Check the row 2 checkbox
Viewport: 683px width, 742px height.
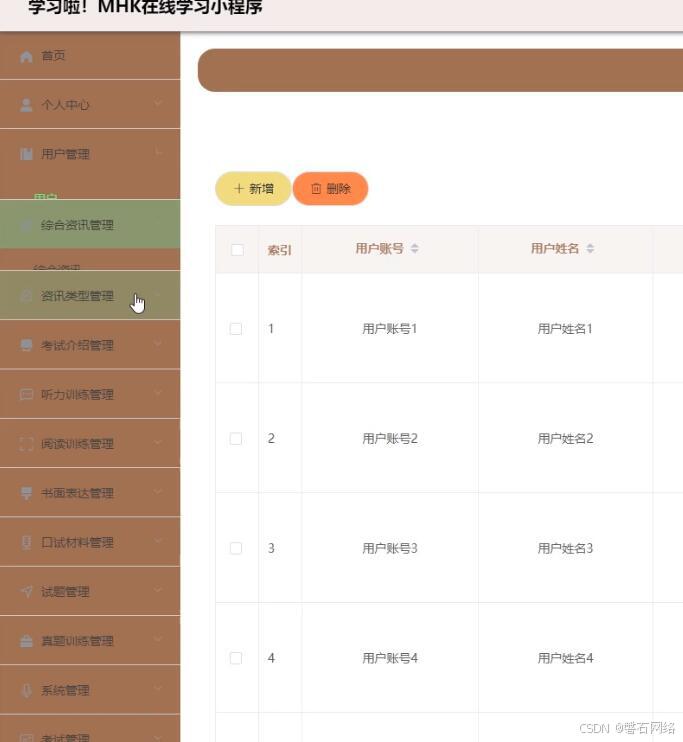236,439
